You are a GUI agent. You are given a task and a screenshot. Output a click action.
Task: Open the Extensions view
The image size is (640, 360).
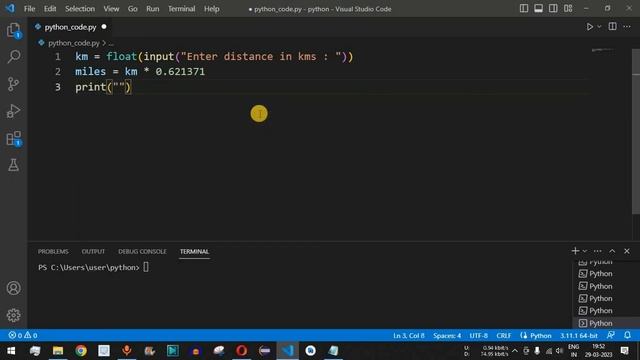click(13, 138)
